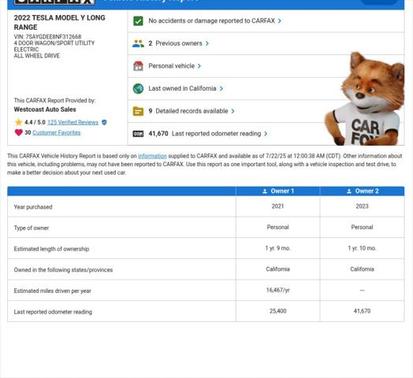Expand the Detailed records available chevron
This screenshot has height=378, width=413.
pos(233,111)
